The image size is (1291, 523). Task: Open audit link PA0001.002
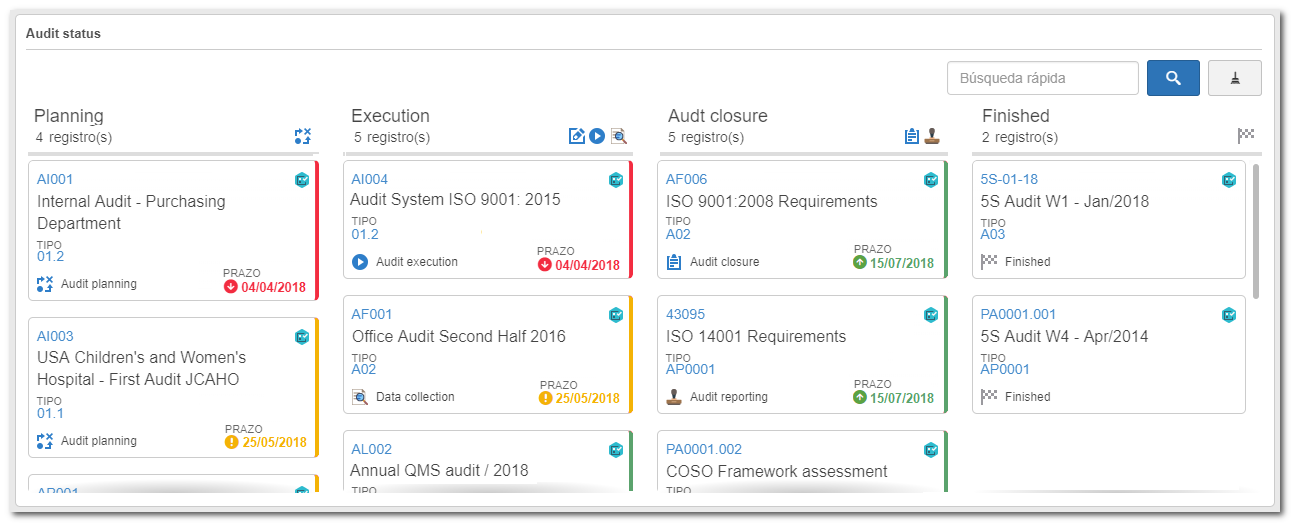[704, 450]
